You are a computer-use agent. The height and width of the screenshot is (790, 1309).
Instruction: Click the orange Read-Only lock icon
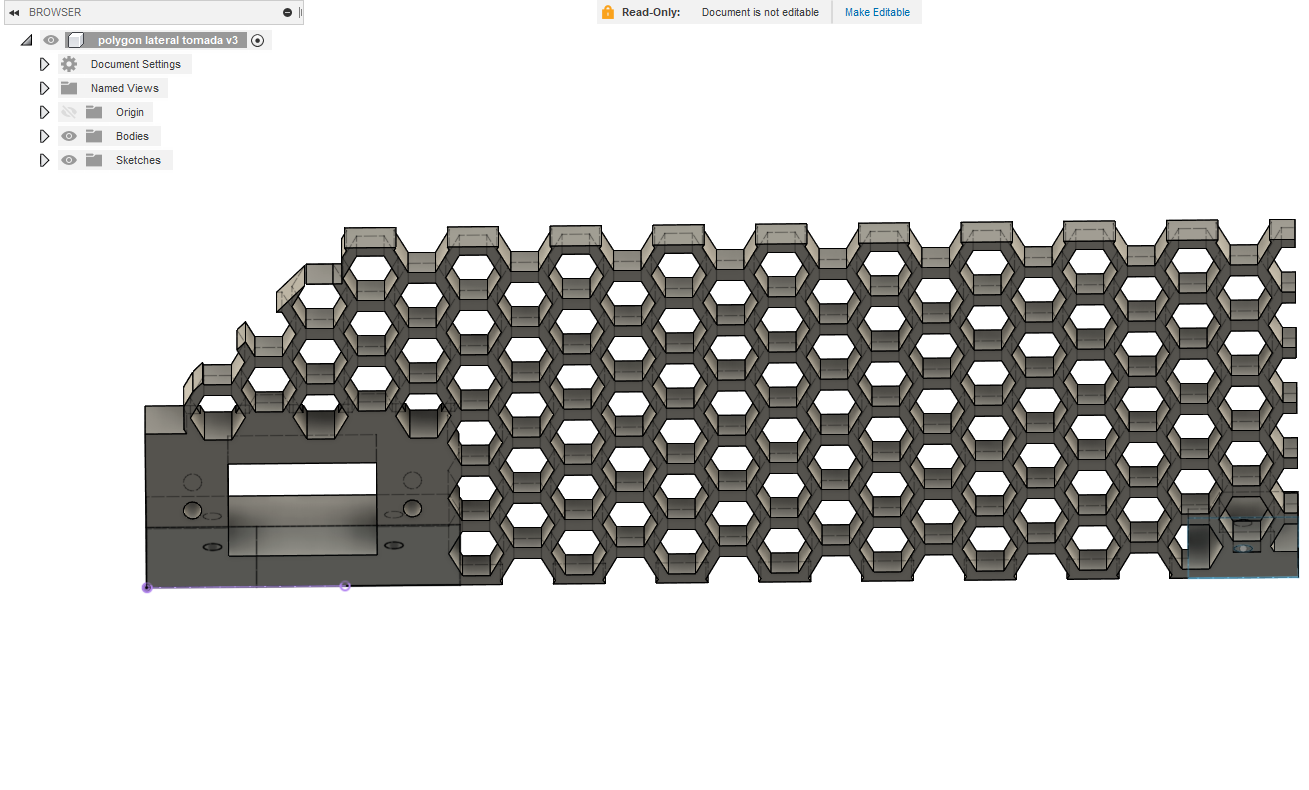[x=608, y=12]
